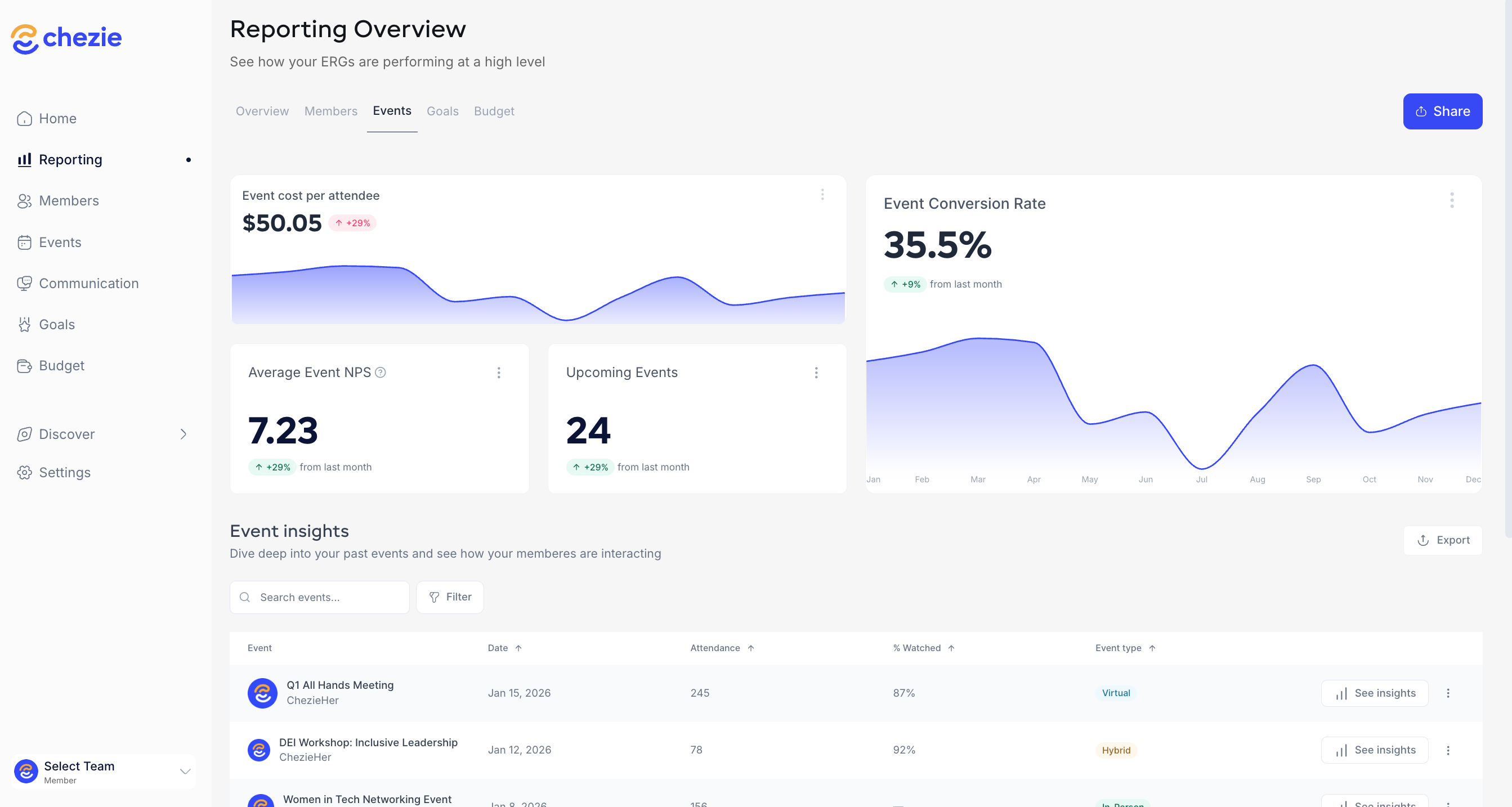The width and height of the screenshot is (1512, 807).
Task: Go to Budget in sidebar
Action: (x=61, y=366)
